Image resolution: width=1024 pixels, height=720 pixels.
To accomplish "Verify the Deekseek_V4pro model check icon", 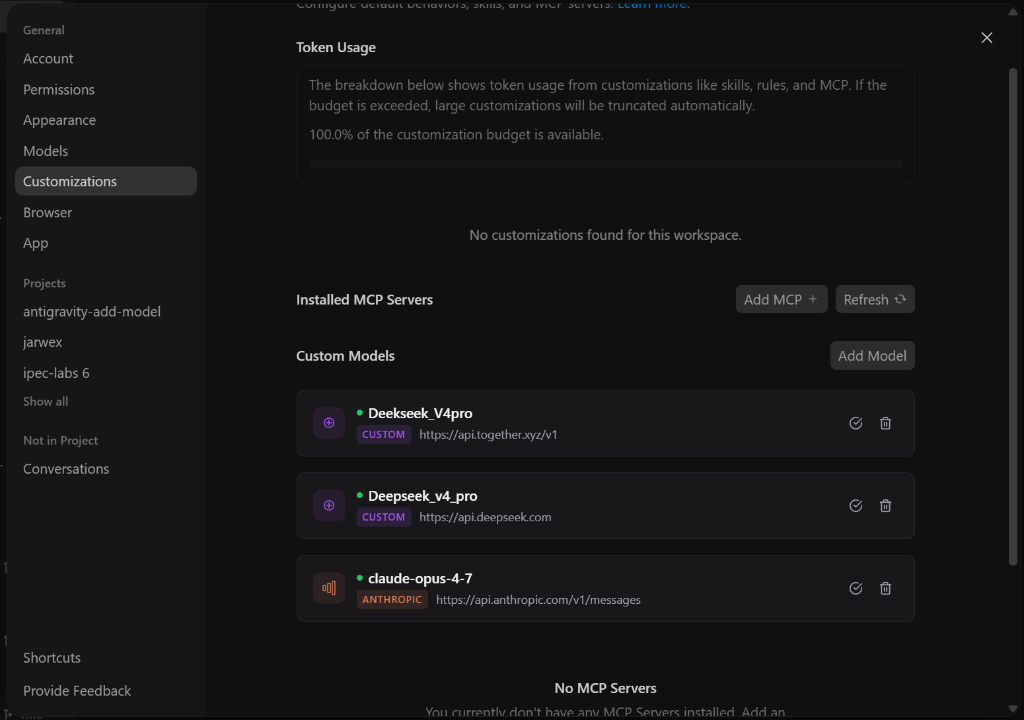I will (856, 423).
